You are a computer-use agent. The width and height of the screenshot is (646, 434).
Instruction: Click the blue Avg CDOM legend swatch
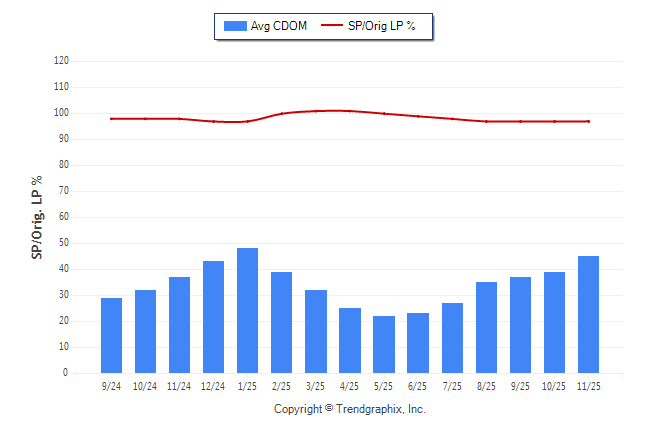pyautogui.click(x=236, y=26)
